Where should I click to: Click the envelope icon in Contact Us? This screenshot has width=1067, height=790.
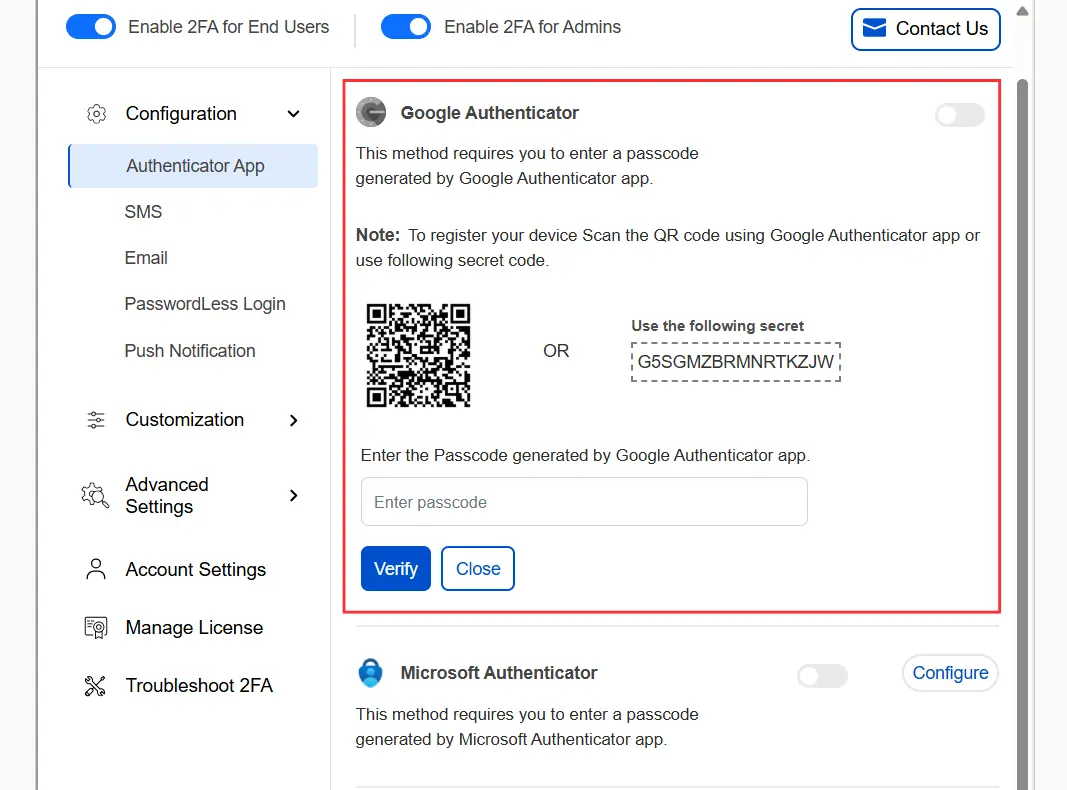(874, 28)
